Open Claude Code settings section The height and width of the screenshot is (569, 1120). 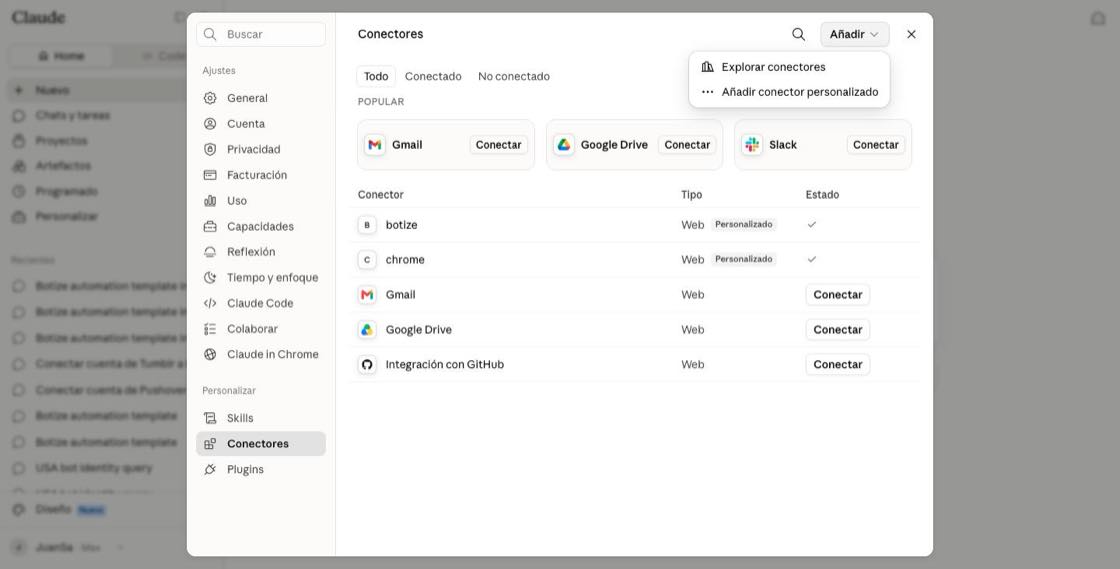pos(261,303)
